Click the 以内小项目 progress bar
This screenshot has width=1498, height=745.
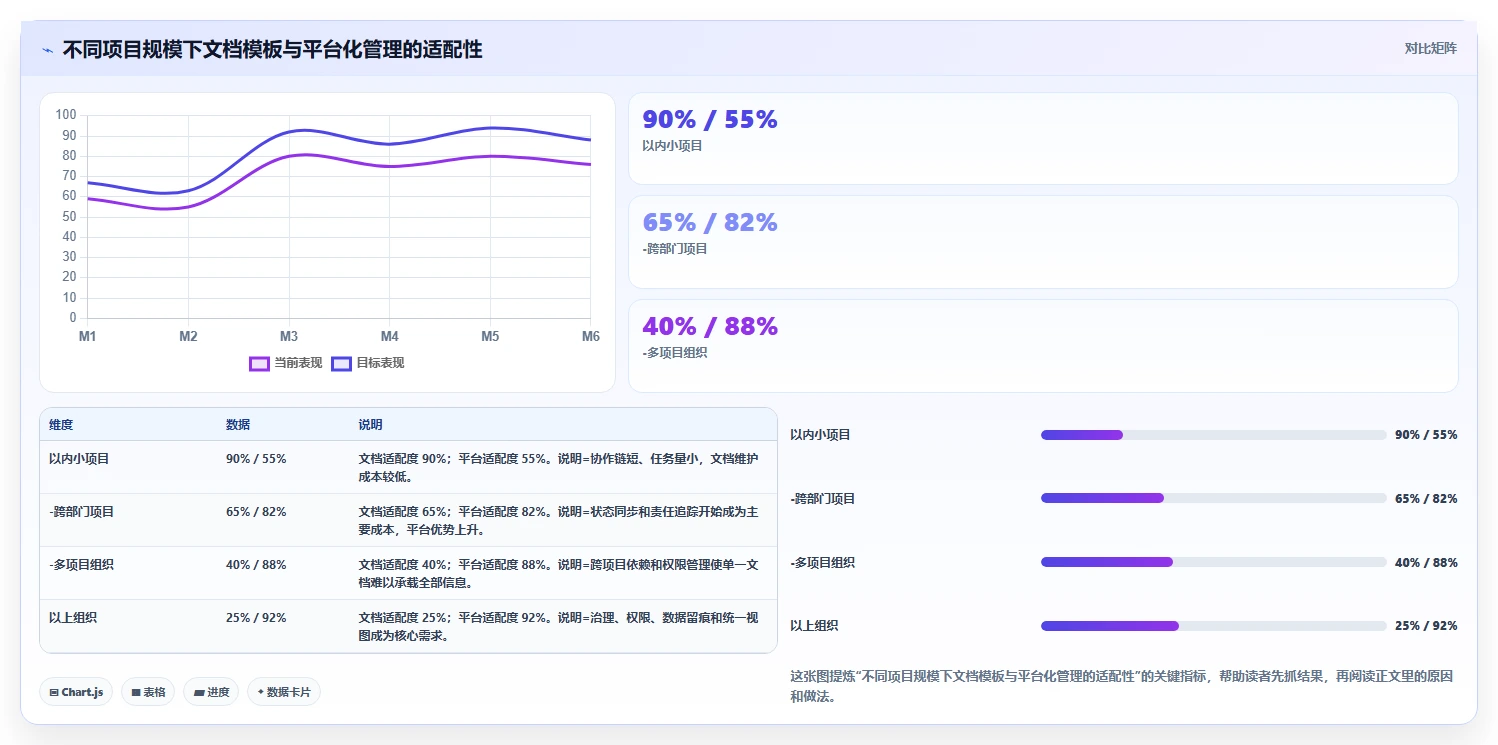[x=1213, y=435]
